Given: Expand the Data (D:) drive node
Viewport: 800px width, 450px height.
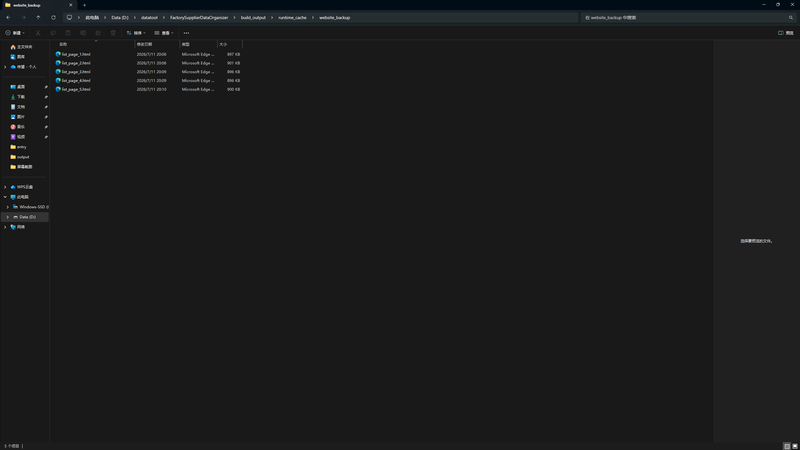Looking at the screenshot, I should [x=8, y=217].
